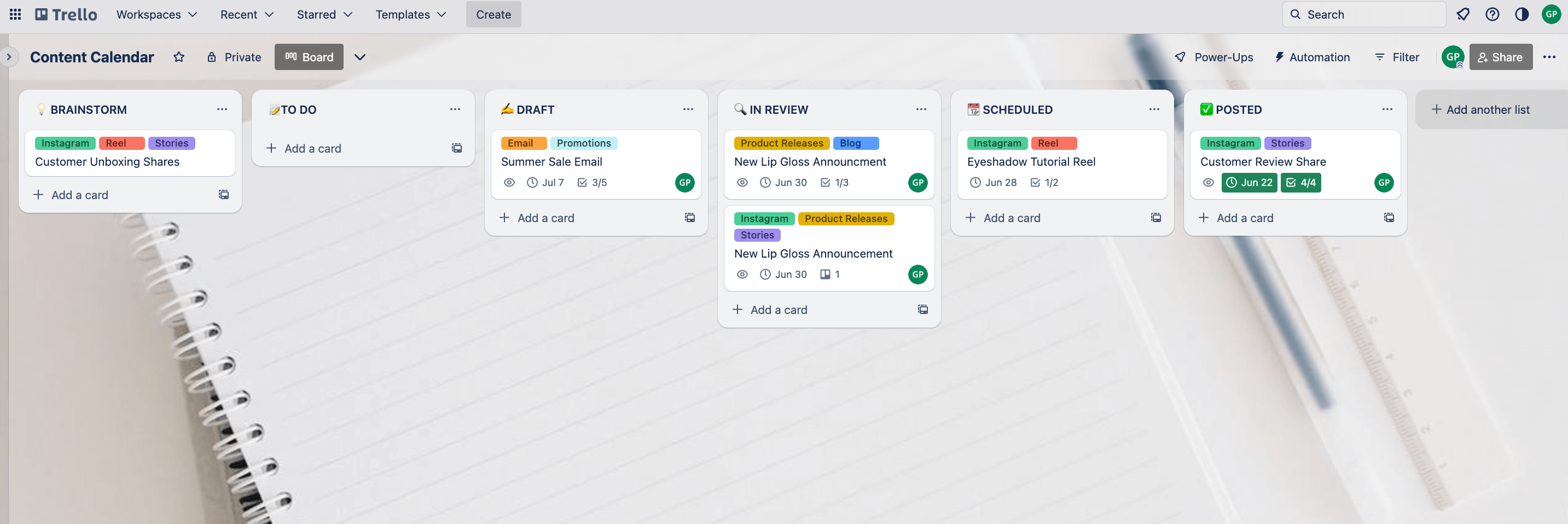Open the BRAINSTORM list menu
The width and height of the screenshot is (1568, 524).
coord(222,109)
